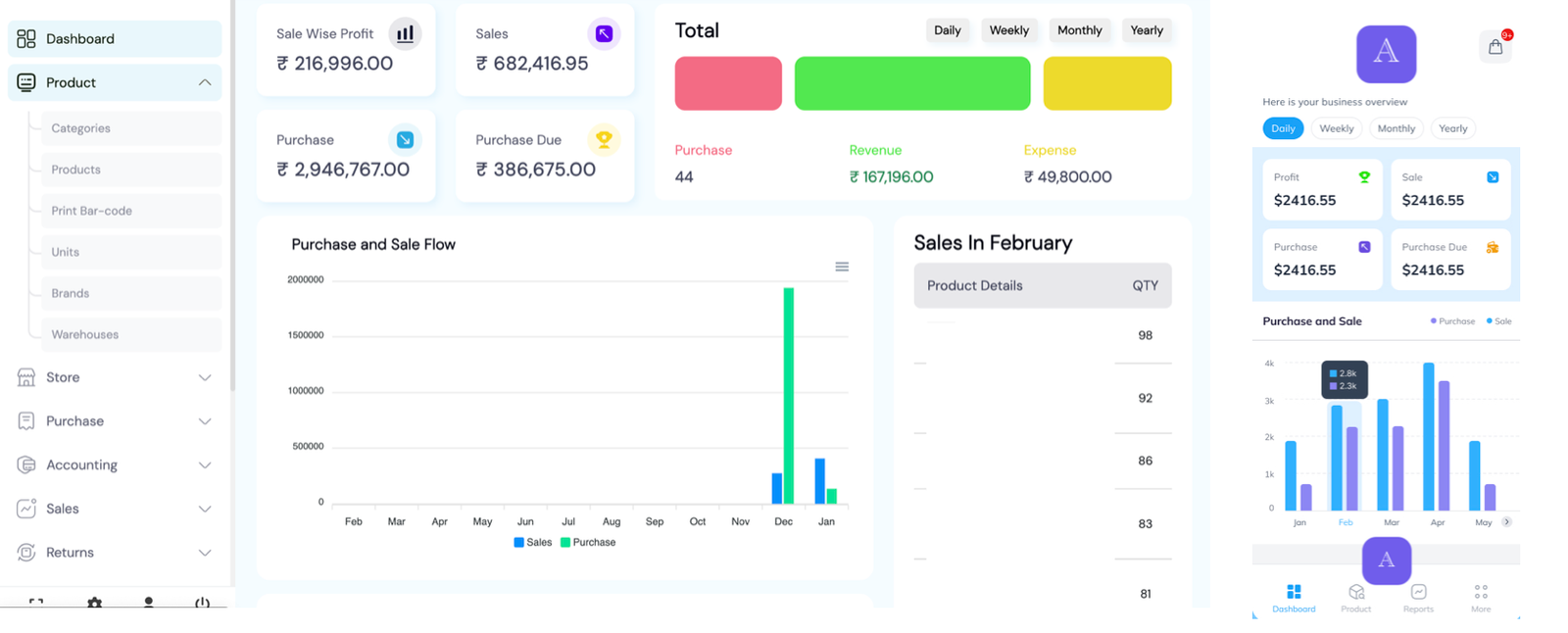Select Yearly pill in mobile overview
Viewport: 1568px width, 633px height.
pos(1453,128)
